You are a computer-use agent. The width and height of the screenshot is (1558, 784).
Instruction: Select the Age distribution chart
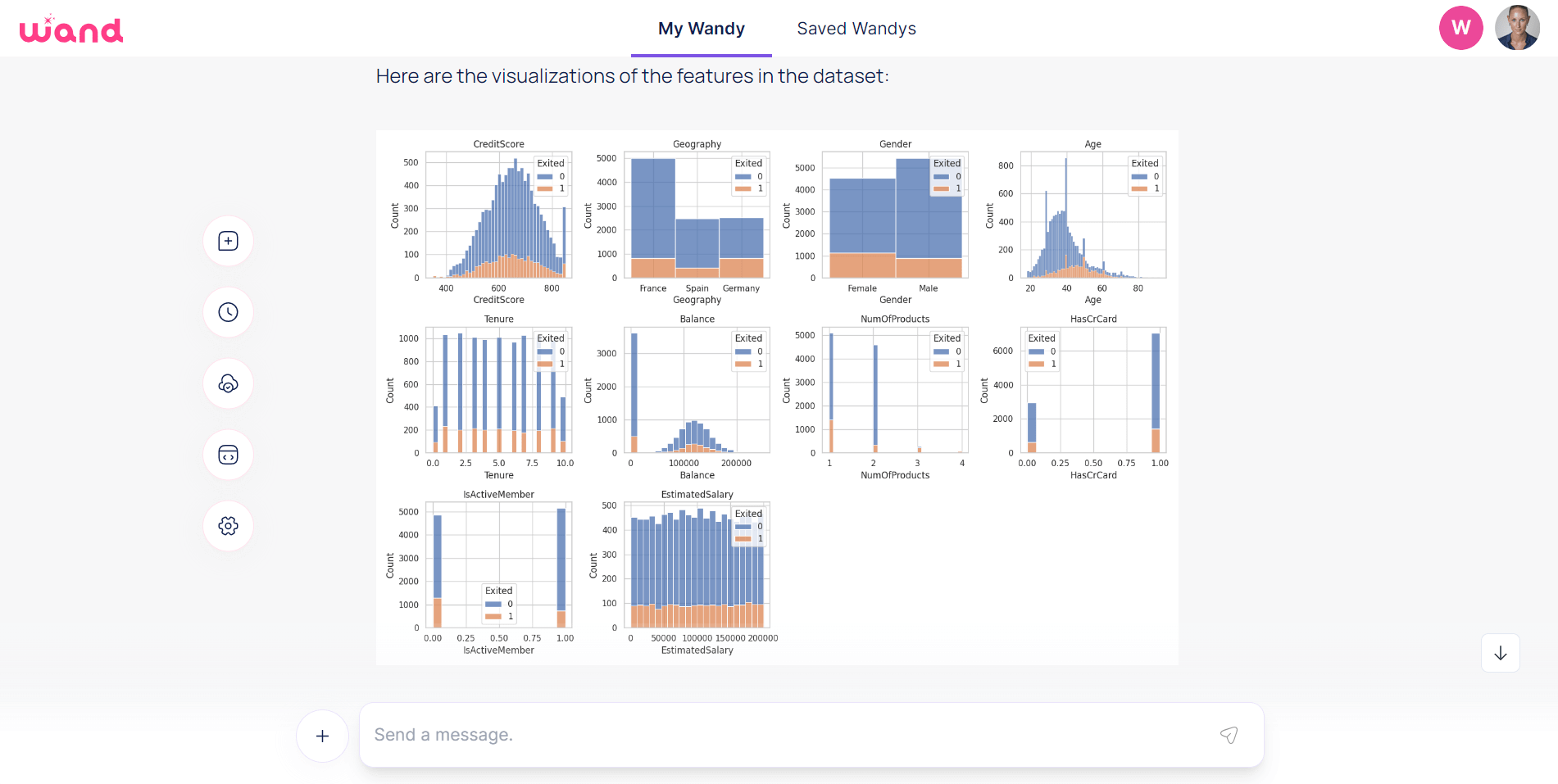[1092, 217]
